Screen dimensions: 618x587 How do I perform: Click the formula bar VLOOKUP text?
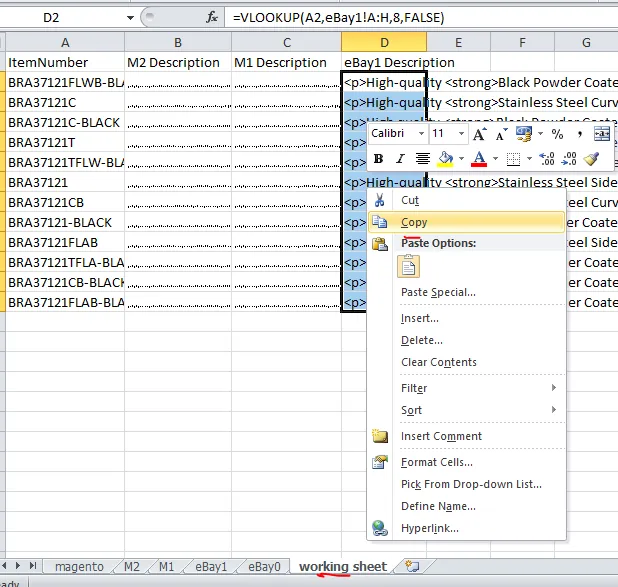tap(339, 18)
